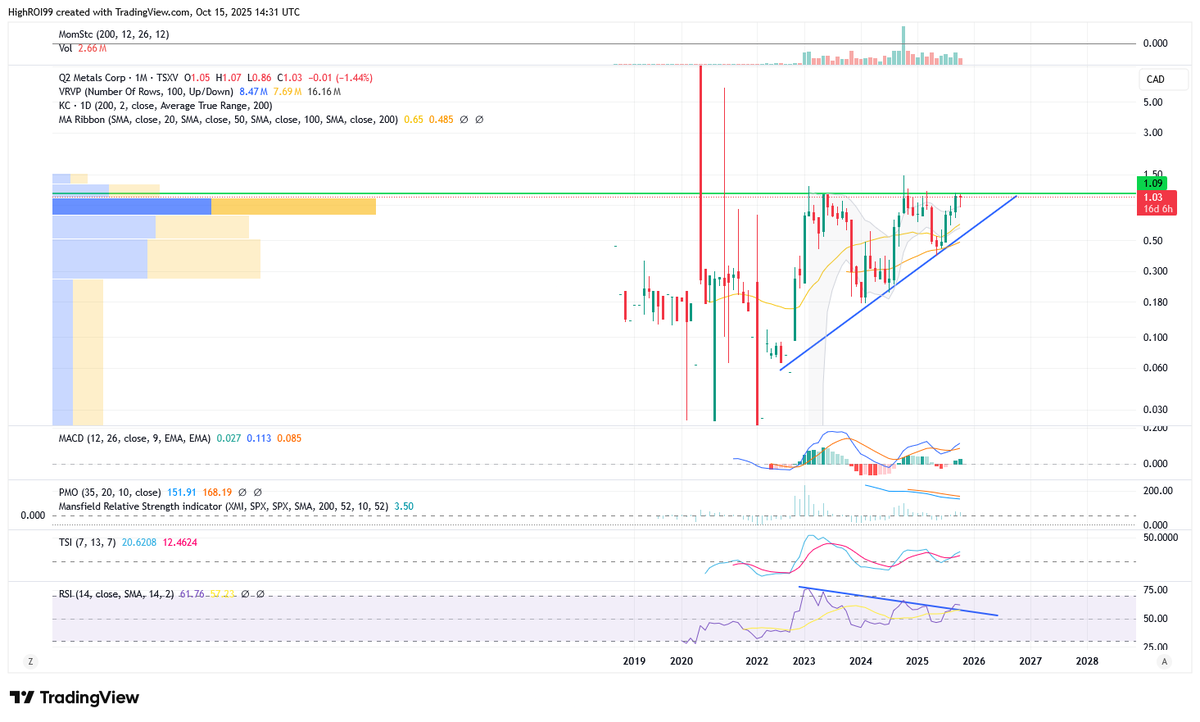This screenshot has width=1200, height=722.
Task: Click the Z timezone icon at chart corner
Action: pos(31,662)
